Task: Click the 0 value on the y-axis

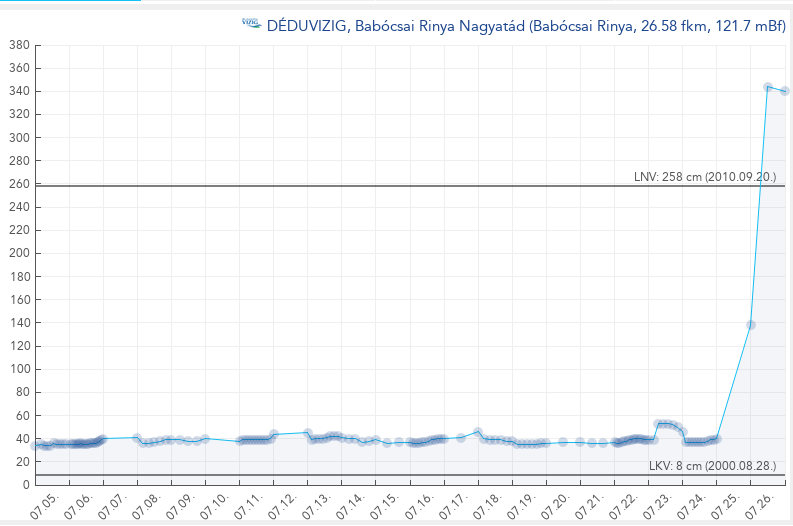Action: pos(25,485)
